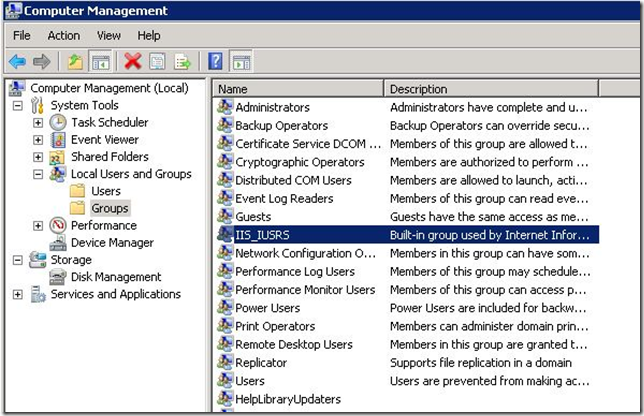The image size is (644, 416).
Task: Click the blue Back arrow in toolbar
Action: tap(17, 61)
